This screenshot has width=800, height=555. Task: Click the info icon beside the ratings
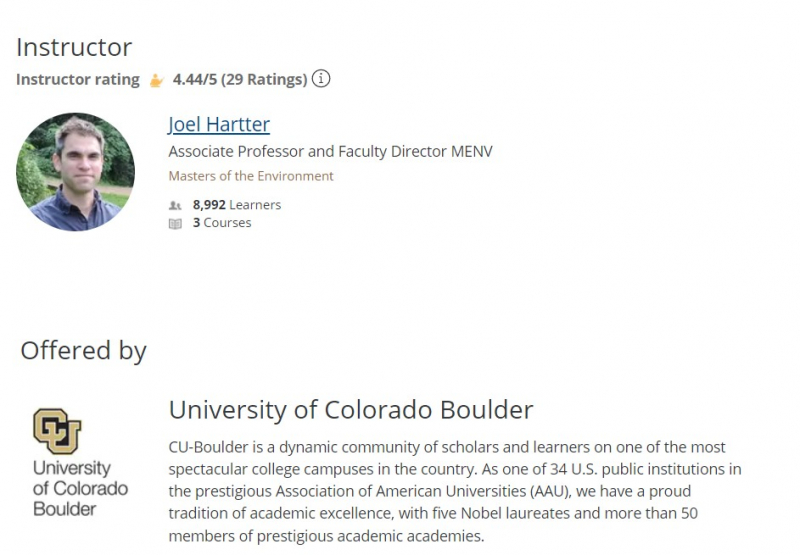[321, 79]
